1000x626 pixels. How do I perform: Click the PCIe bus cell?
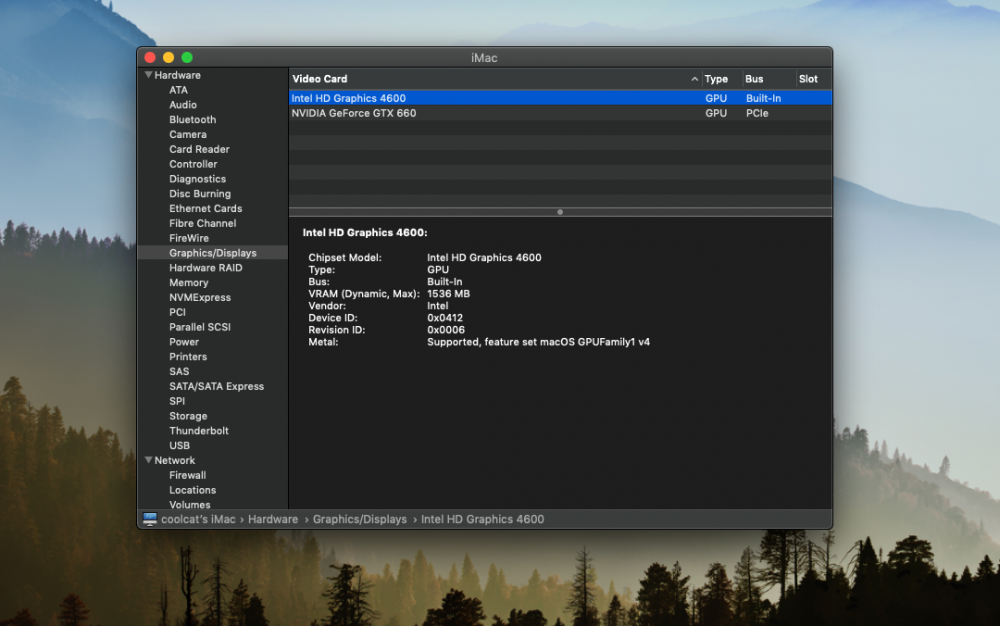(x=757, y=113)
